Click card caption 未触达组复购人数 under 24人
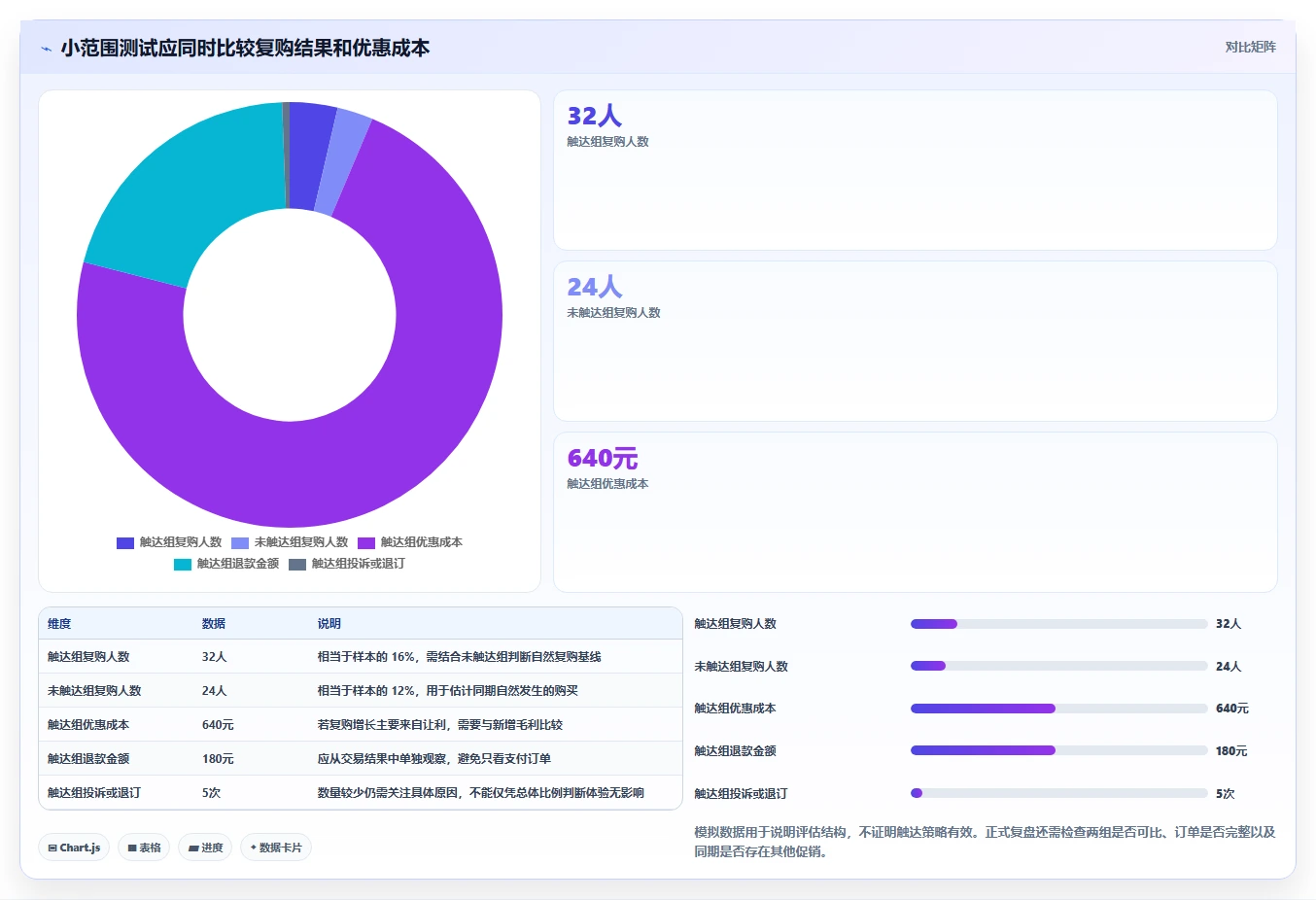 point(613,313)
